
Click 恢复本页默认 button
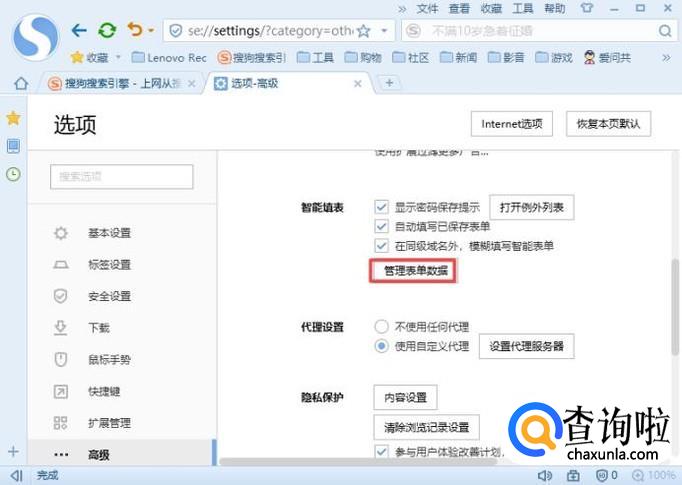point(608,124)
